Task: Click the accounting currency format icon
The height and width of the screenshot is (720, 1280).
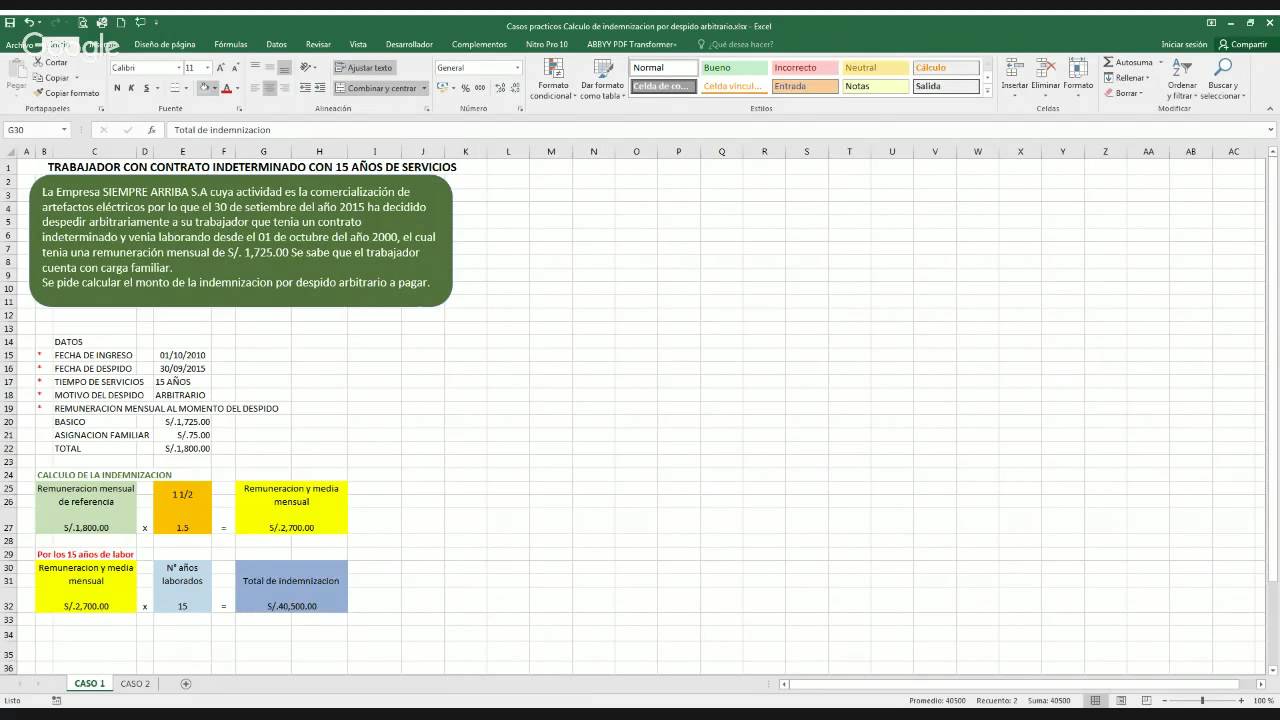Action: click(x=441, y=88)
